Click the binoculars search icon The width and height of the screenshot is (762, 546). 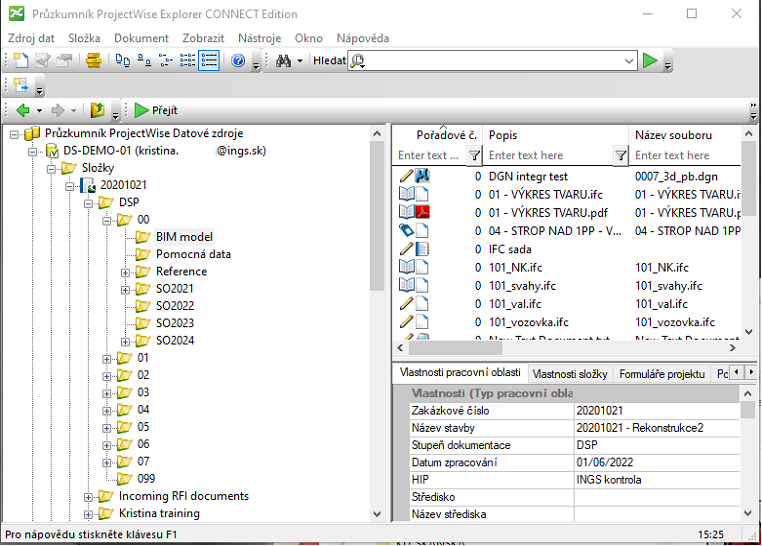click(x=283, y=61)
